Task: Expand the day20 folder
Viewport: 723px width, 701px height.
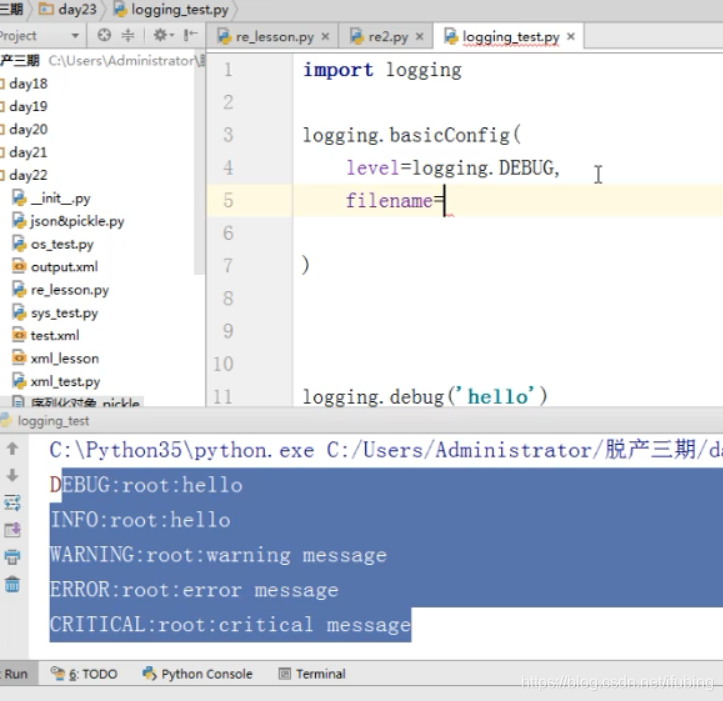Action: (24, 129)
